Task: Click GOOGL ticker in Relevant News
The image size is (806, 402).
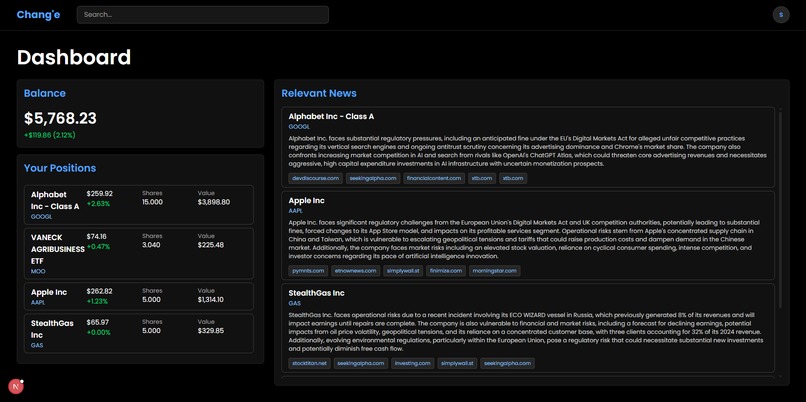Action: pyautogui.click(x=299, y=126)
